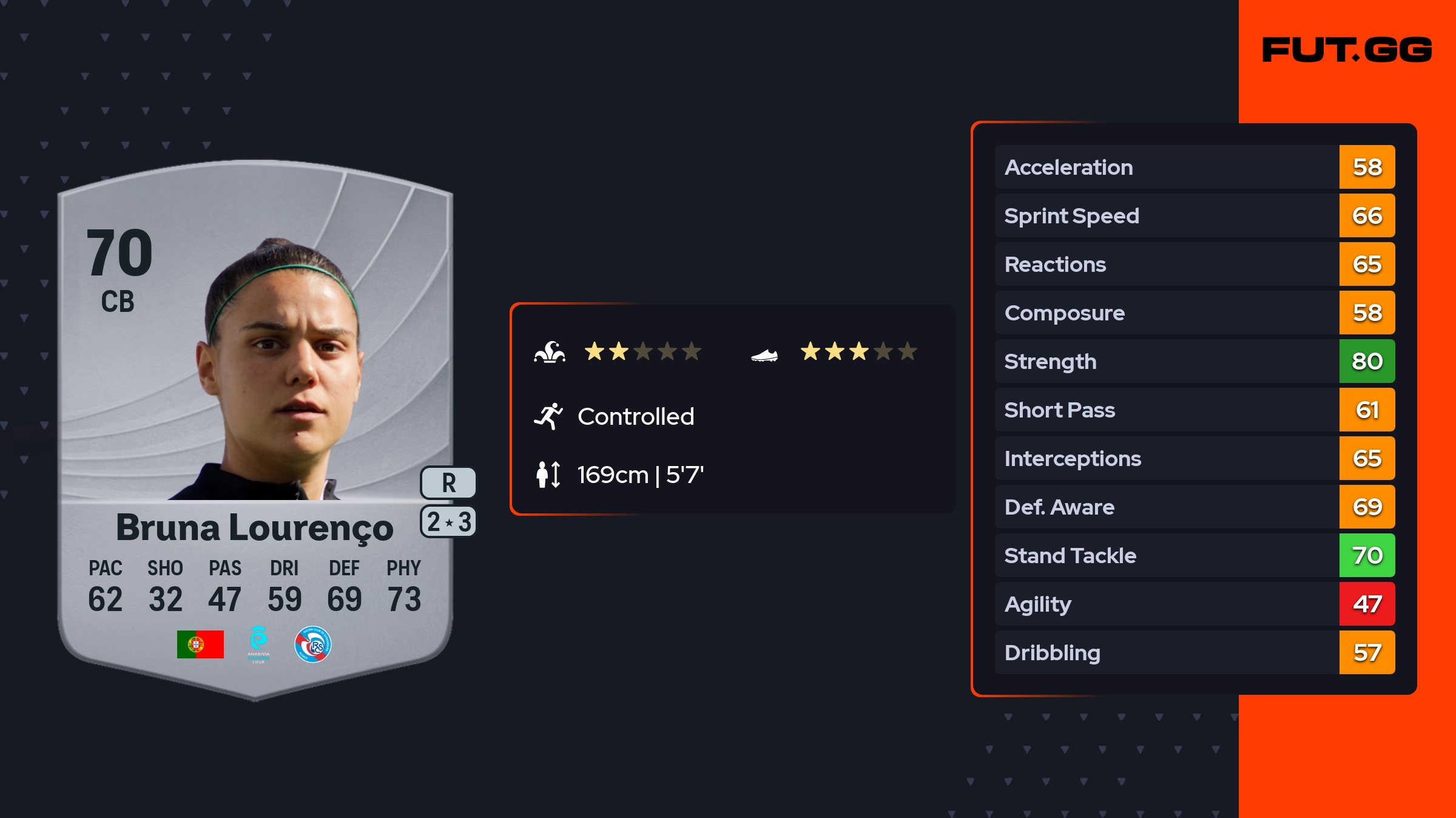
Task: Click the Arkema league logo
Action: [258, 644]
